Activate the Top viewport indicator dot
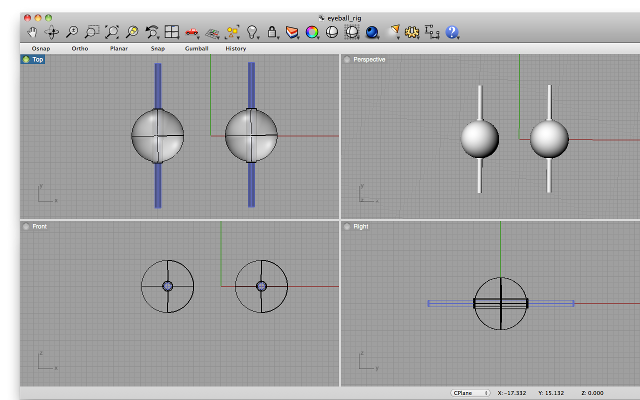The width and height of the screenshot is (640, 400). pyautogui.click(x=26, y=59)
